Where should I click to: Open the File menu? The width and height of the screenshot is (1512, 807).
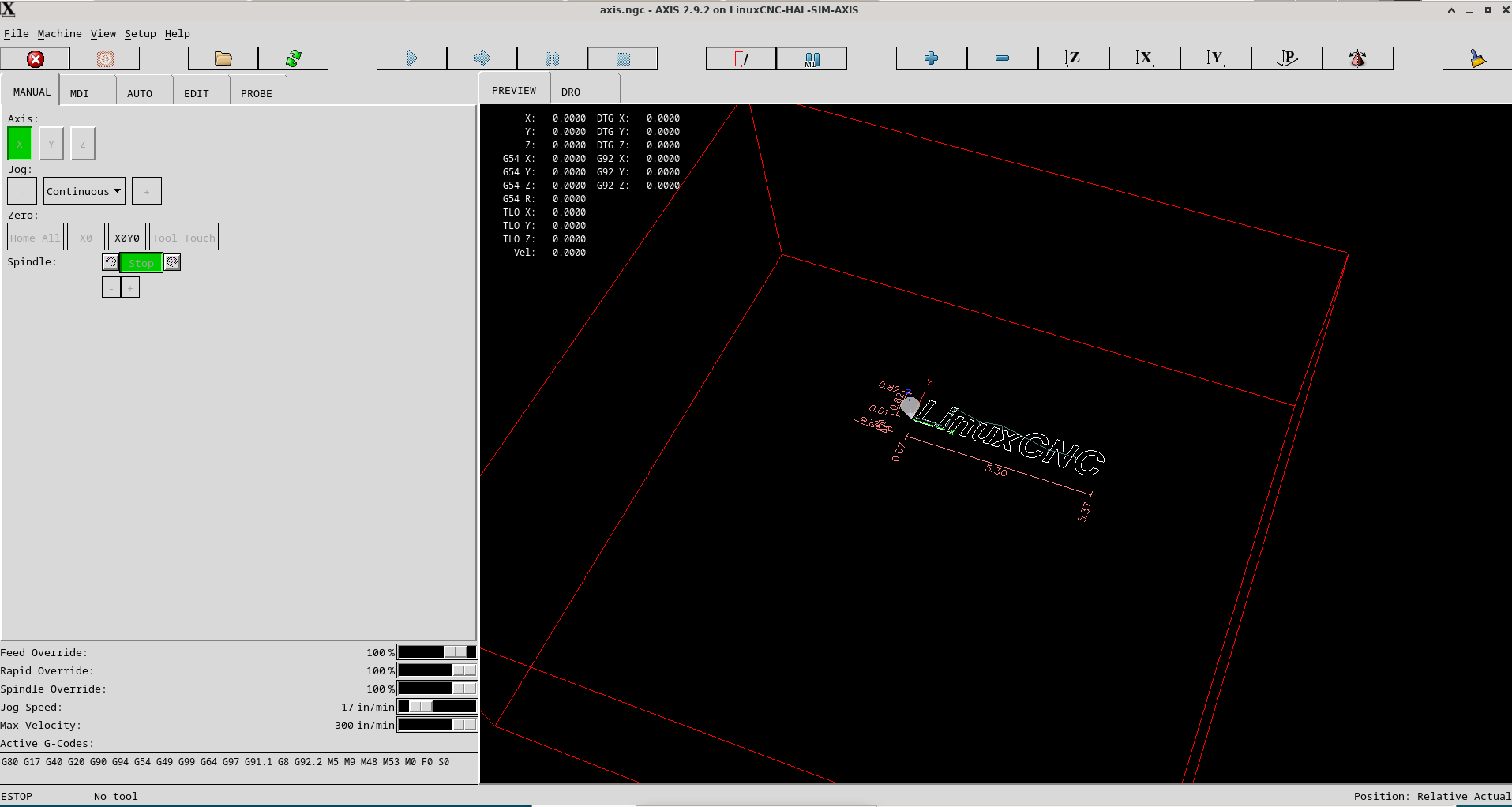pos(16,34)
